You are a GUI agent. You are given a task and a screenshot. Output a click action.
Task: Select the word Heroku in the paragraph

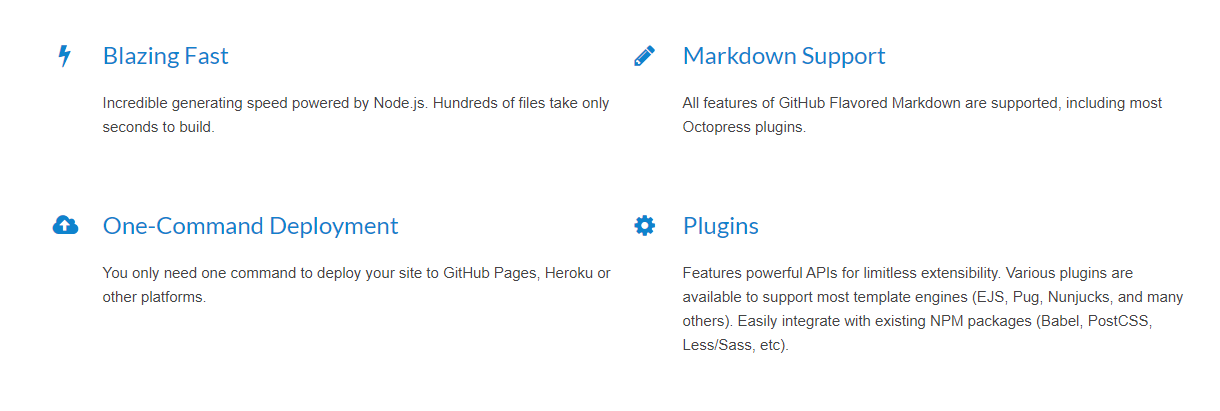click(569, 273)
